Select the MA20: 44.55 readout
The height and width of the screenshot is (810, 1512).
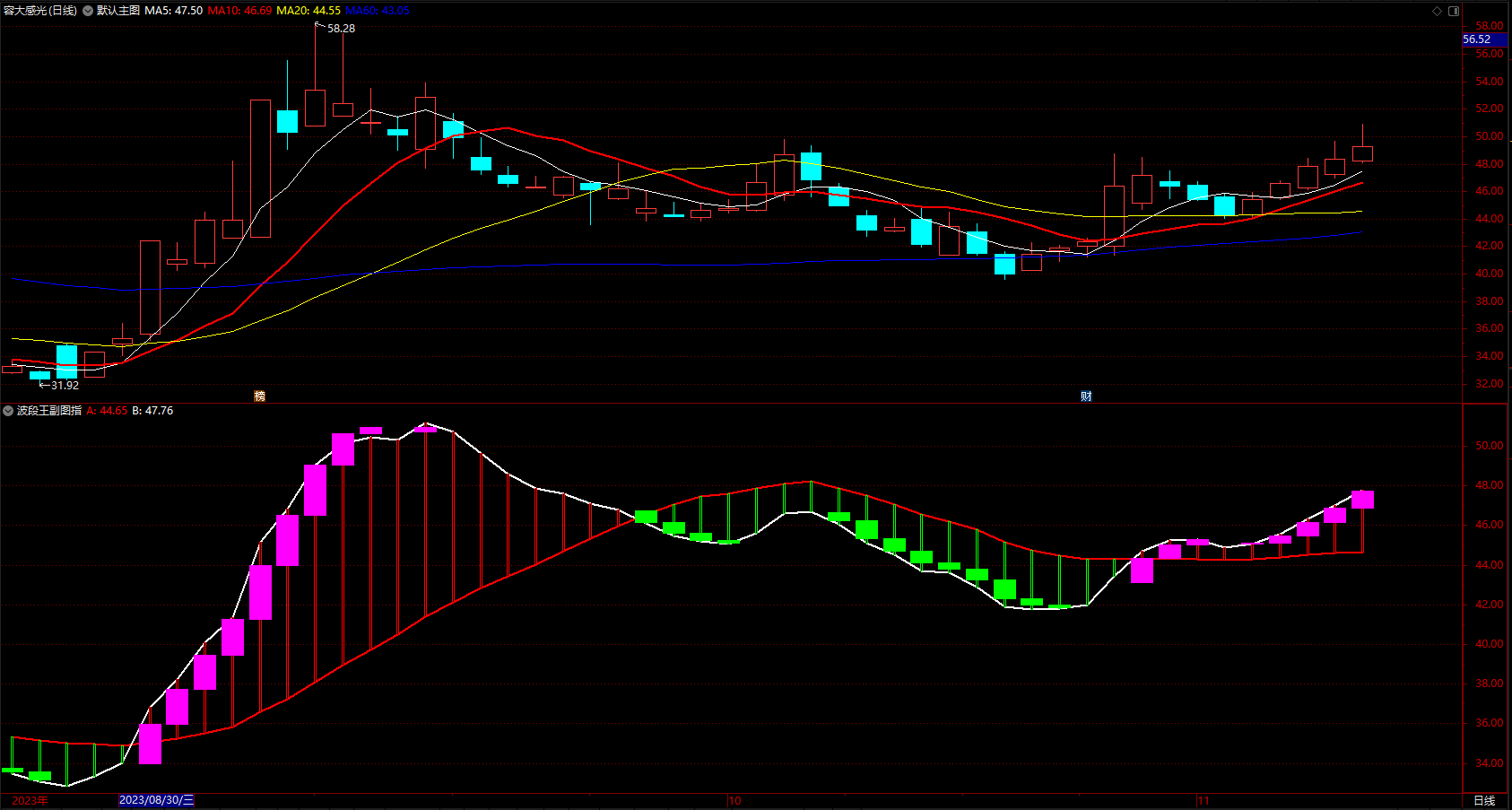pyautogui.click(x=308, y=11)
